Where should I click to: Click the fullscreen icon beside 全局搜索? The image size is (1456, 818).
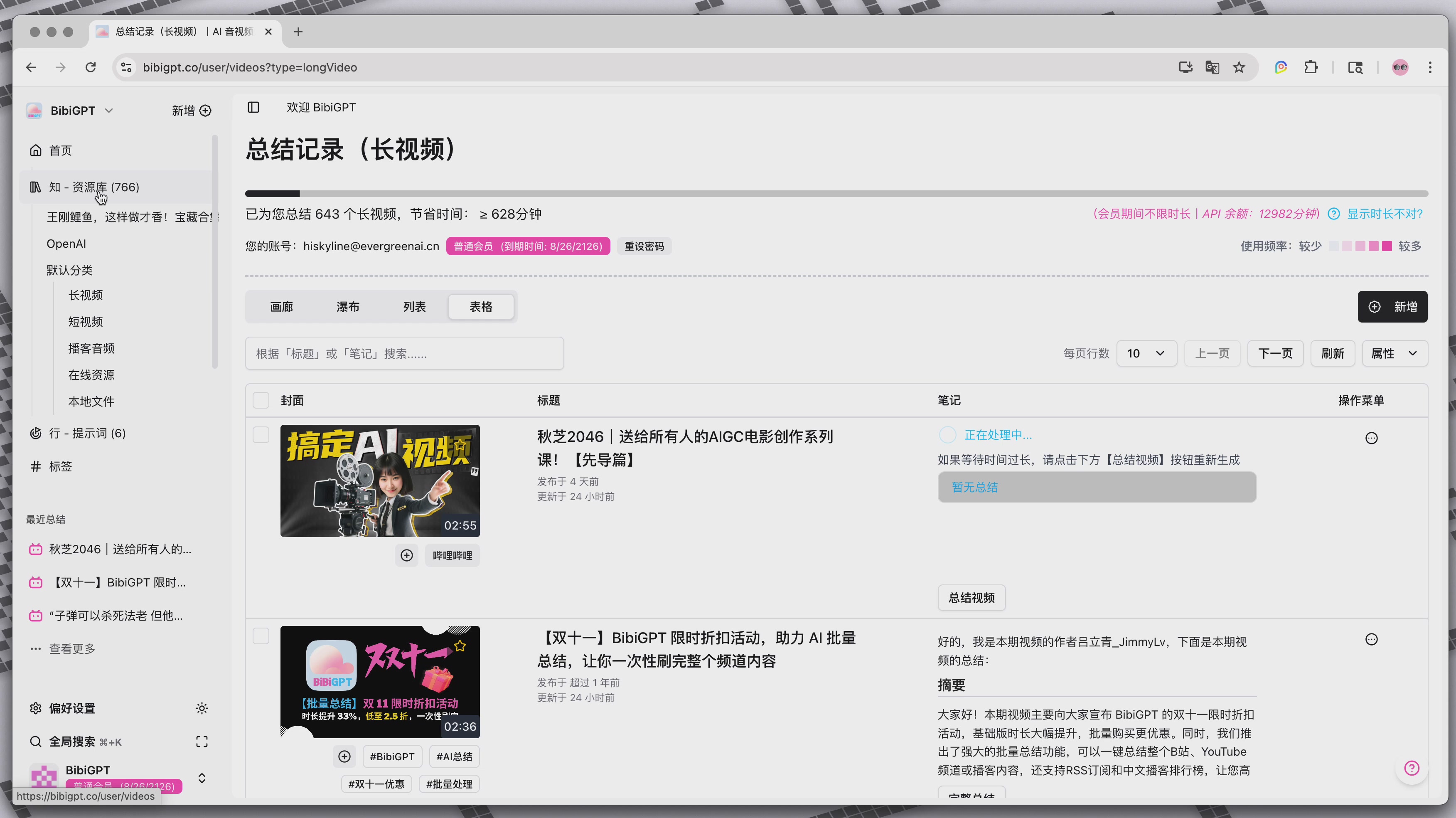[201, 741]
